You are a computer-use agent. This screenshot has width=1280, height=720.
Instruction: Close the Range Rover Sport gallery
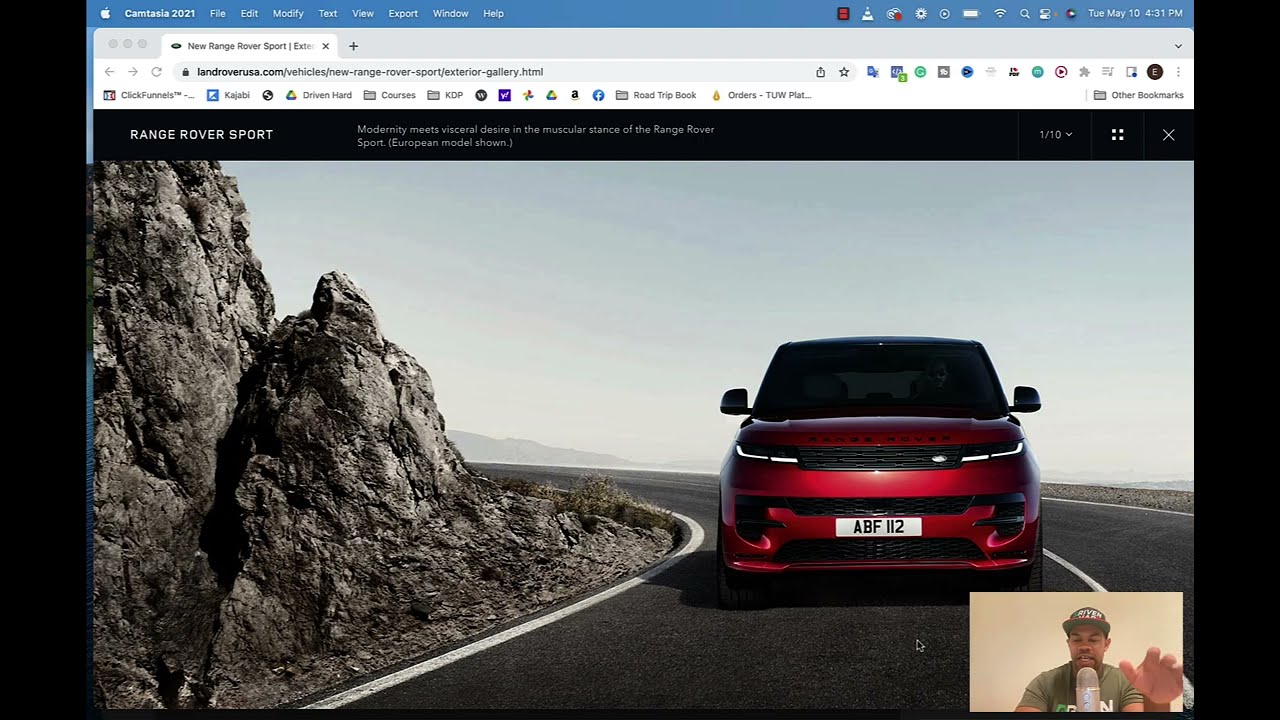[x=1168, y=134]
